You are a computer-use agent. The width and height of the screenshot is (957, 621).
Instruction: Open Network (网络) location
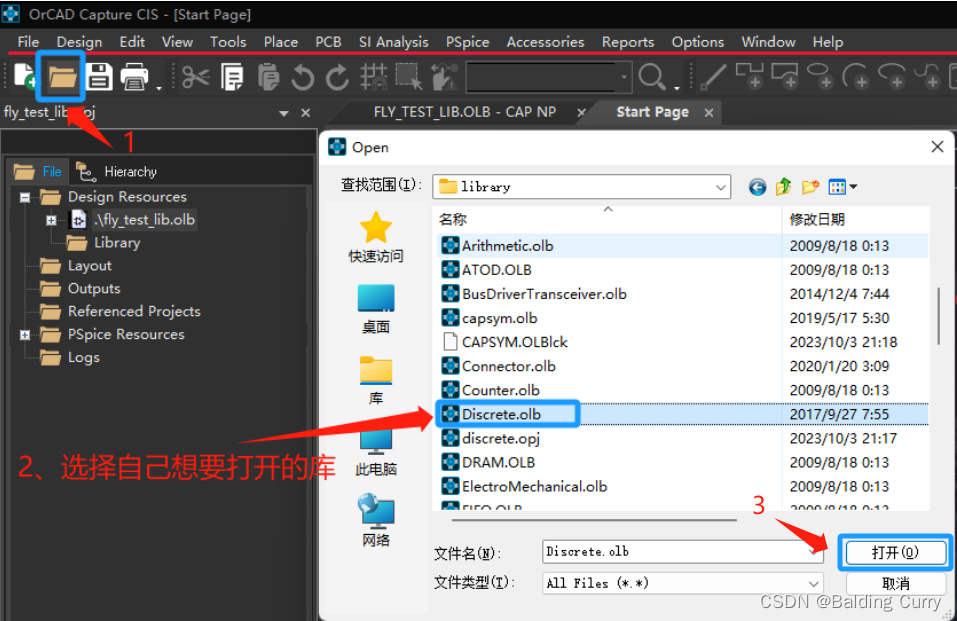coord(376,520)
